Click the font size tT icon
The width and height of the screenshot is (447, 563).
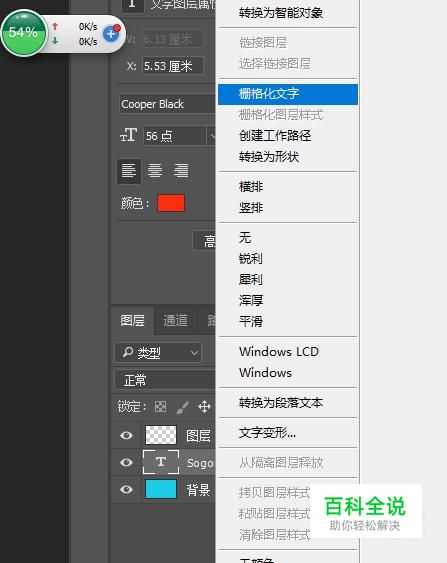click(x=128, y=135)
